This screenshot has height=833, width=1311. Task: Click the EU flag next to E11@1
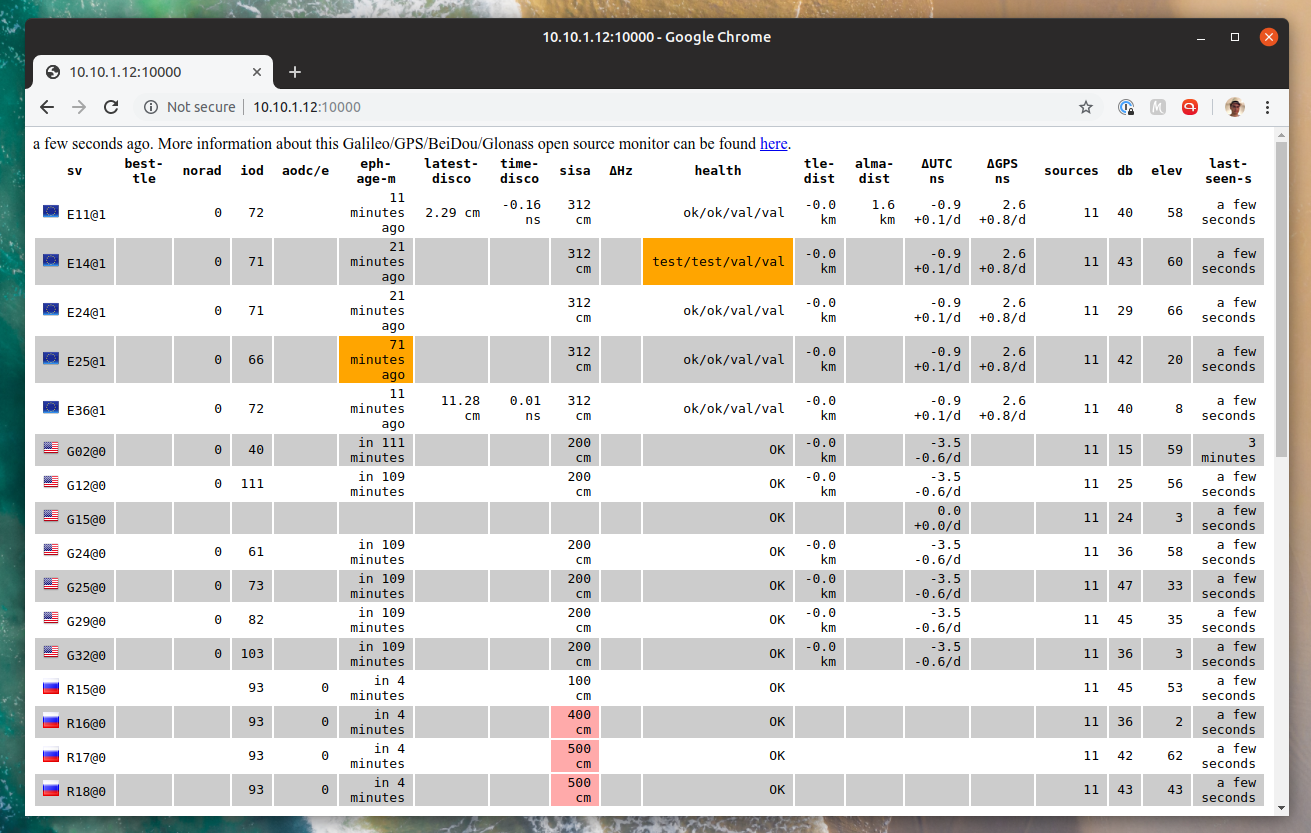click(51, 211)
